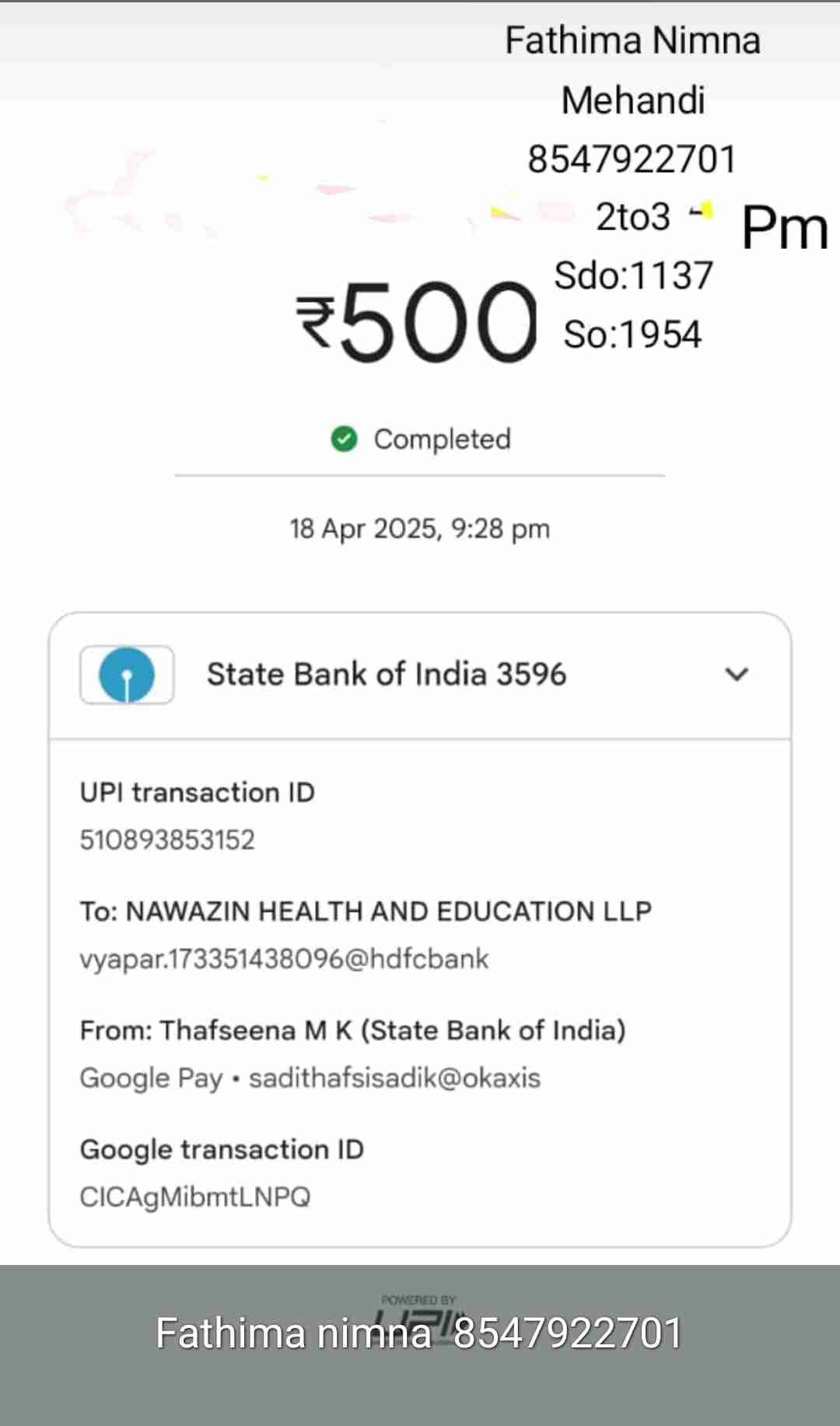Open State Bank of India 3596 row
The width and height of the screenshot is (840, 1426).
pos(386,674)
